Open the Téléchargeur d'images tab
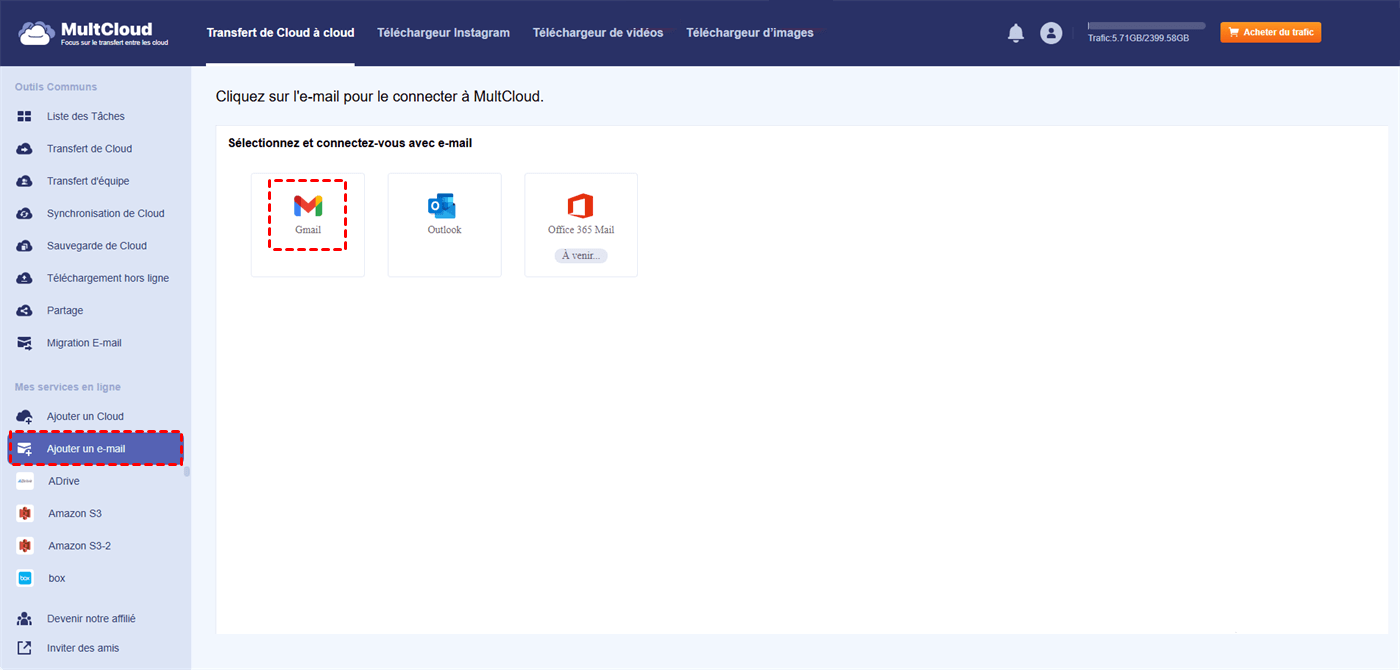The image size is (1400, 670). (x=750, y=33)
